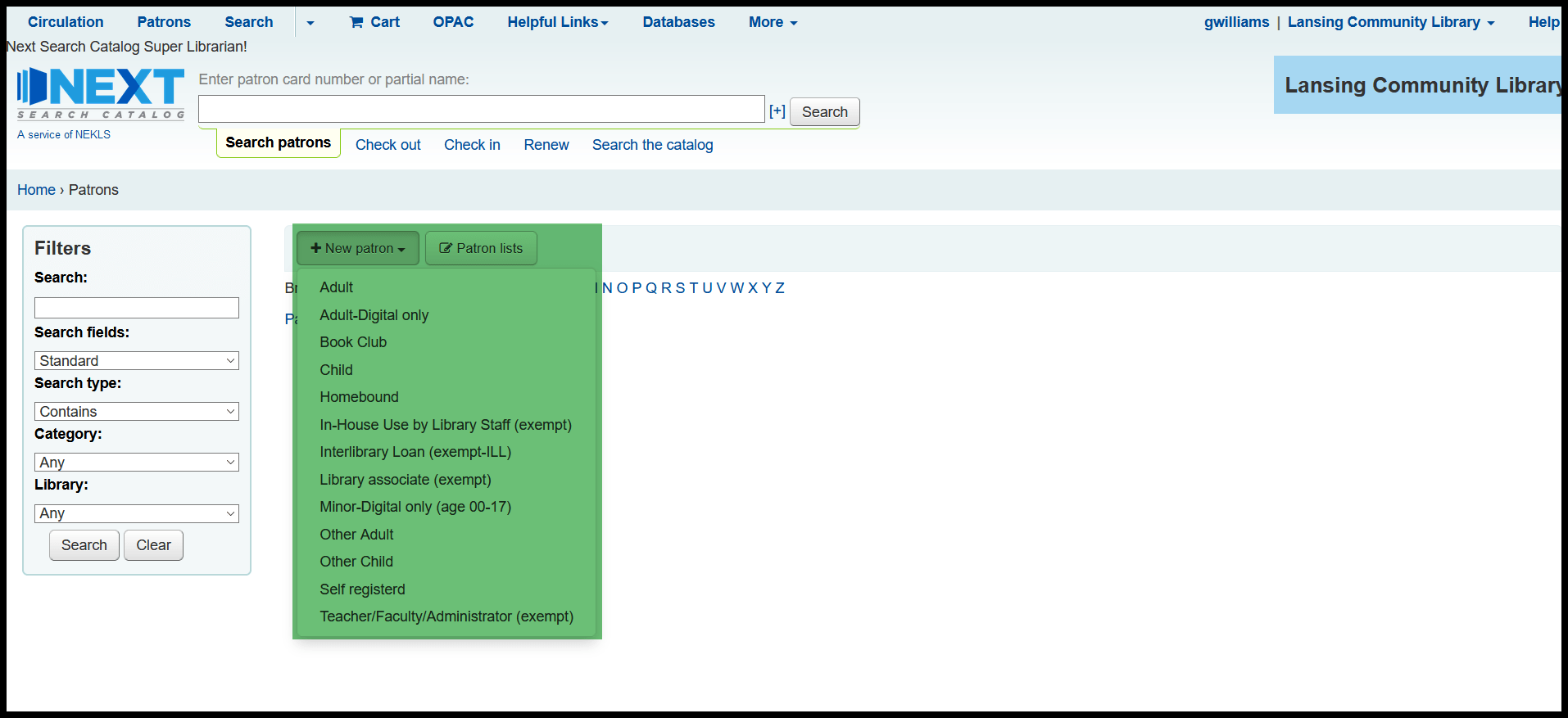Toggle the New patron dropdown button
This screenshot has width=1568, height=718.
358,248
